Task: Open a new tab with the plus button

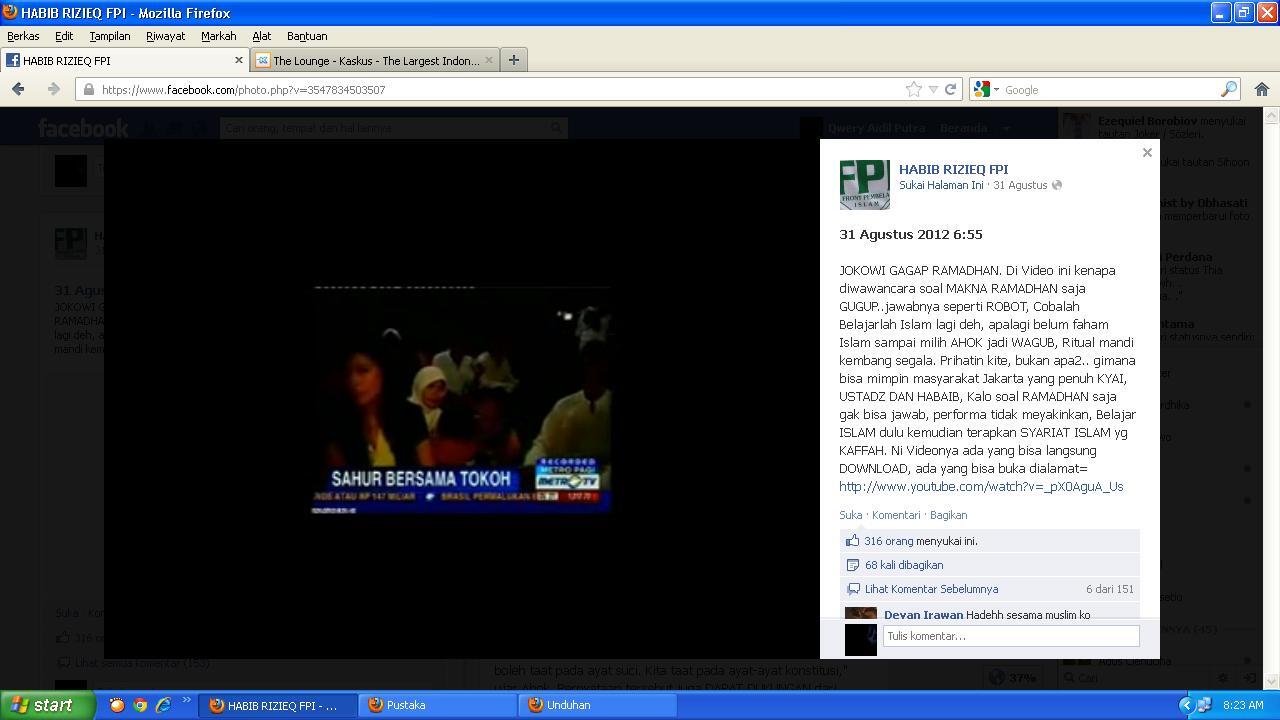Action: 514,60
